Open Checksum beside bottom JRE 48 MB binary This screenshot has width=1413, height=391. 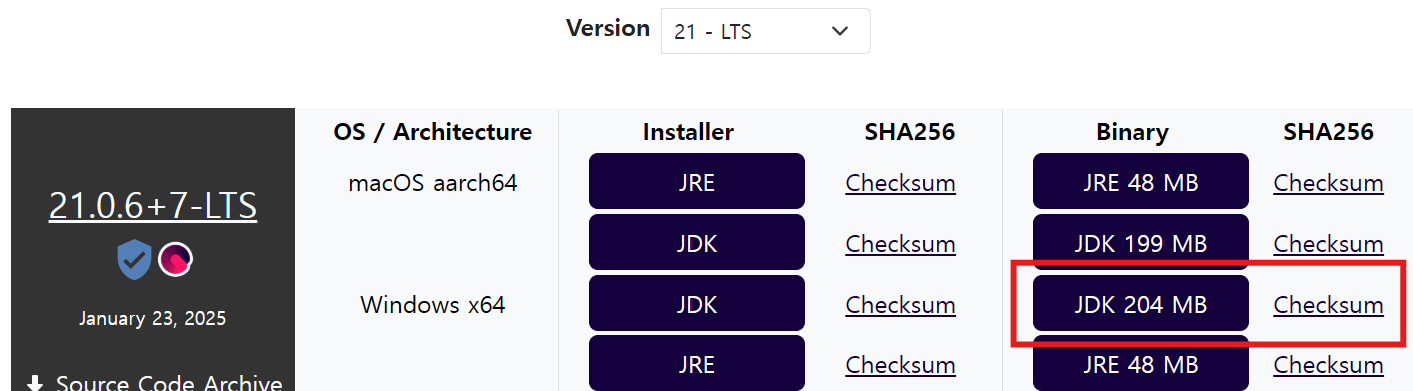pos(1328,366)
